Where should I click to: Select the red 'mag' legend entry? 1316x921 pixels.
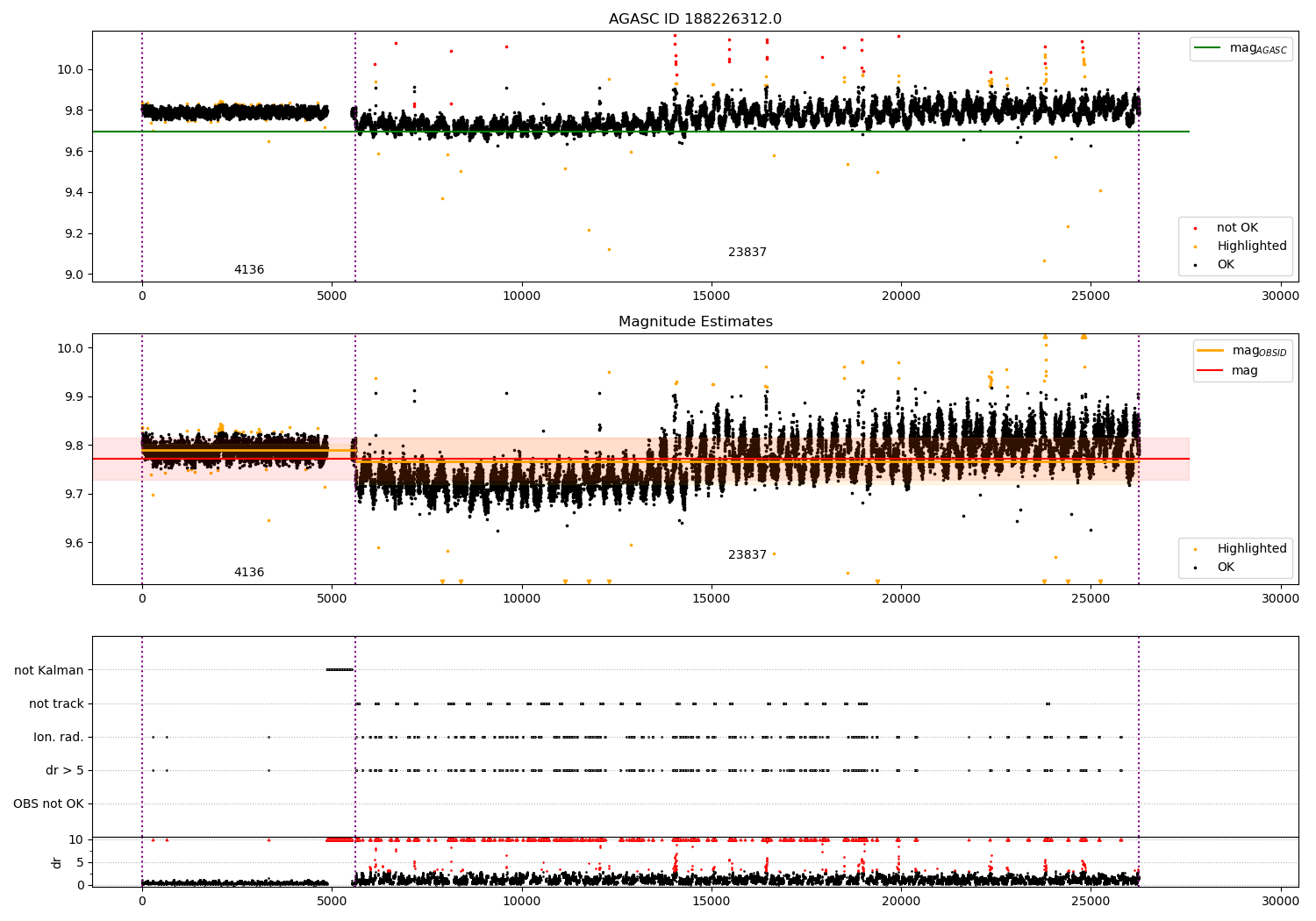[1244, 371]
